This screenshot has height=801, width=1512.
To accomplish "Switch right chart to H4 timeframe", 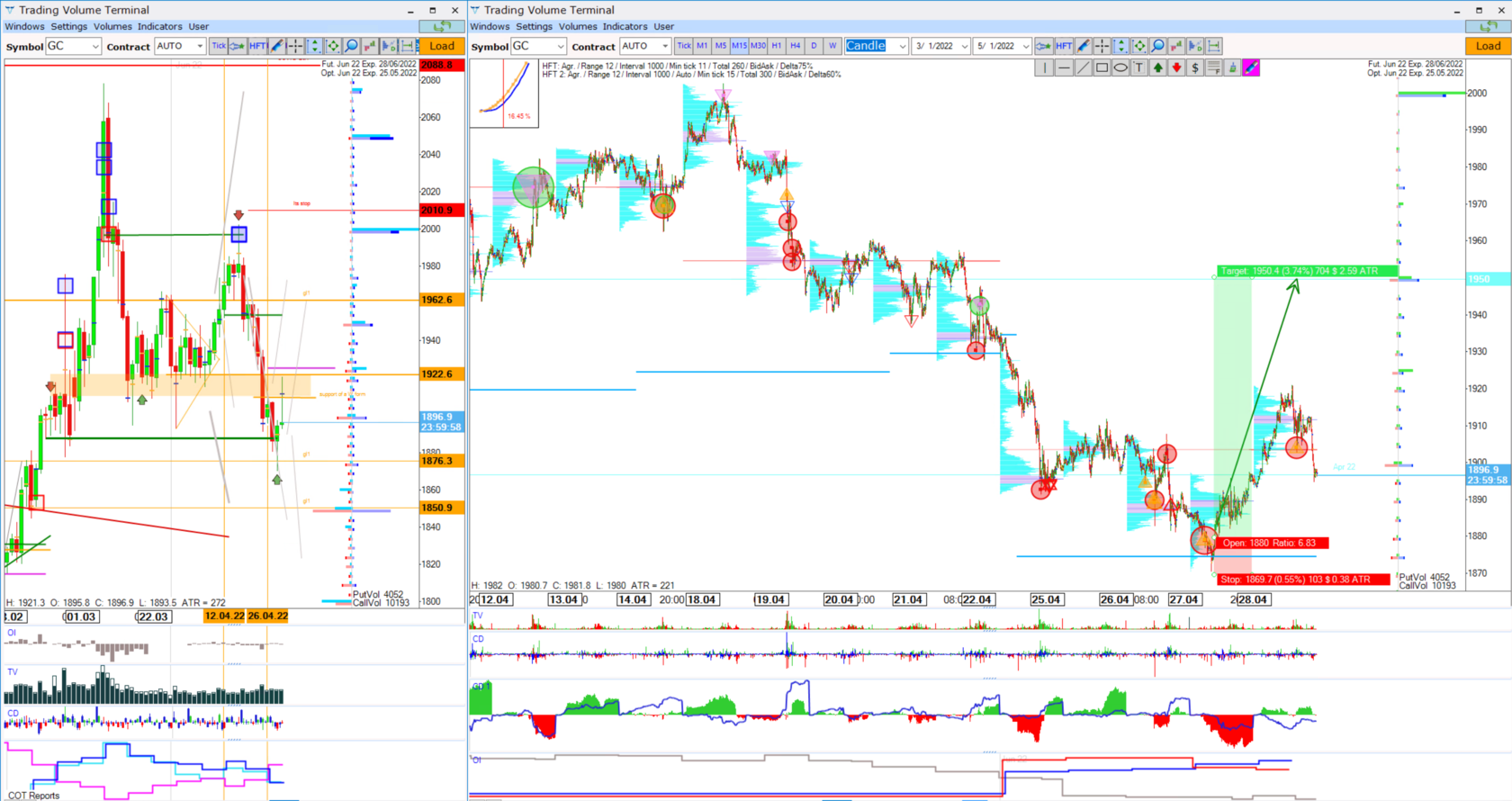I will click(796, 46).
